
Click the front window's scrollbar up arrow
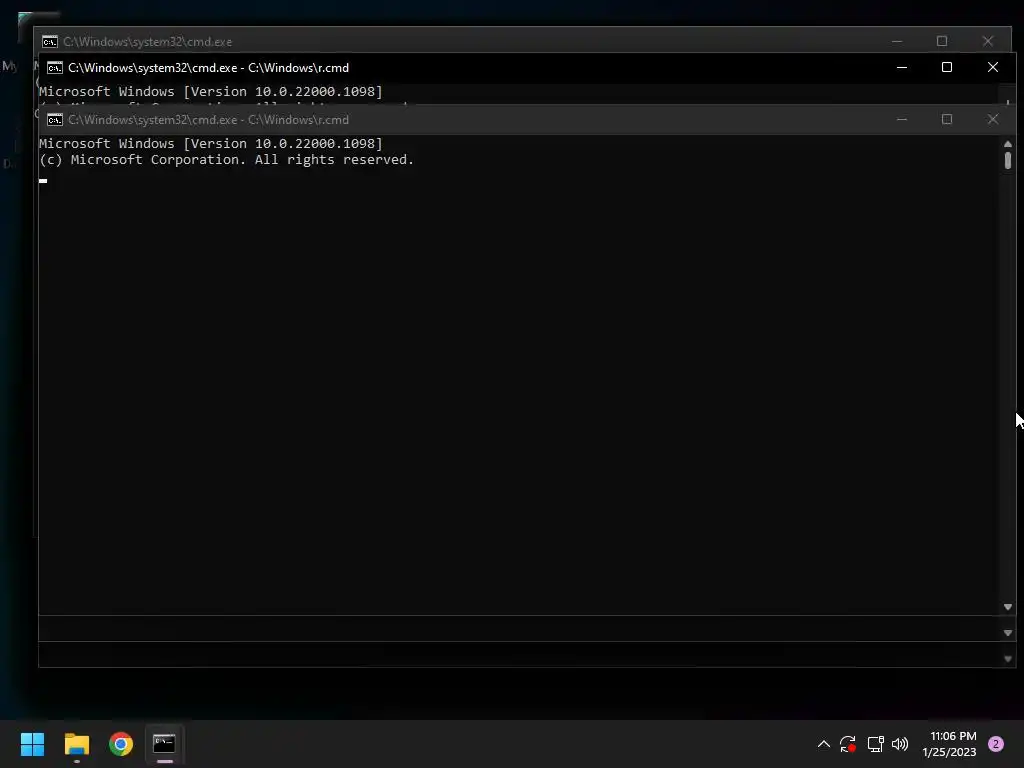[1008, 144]
